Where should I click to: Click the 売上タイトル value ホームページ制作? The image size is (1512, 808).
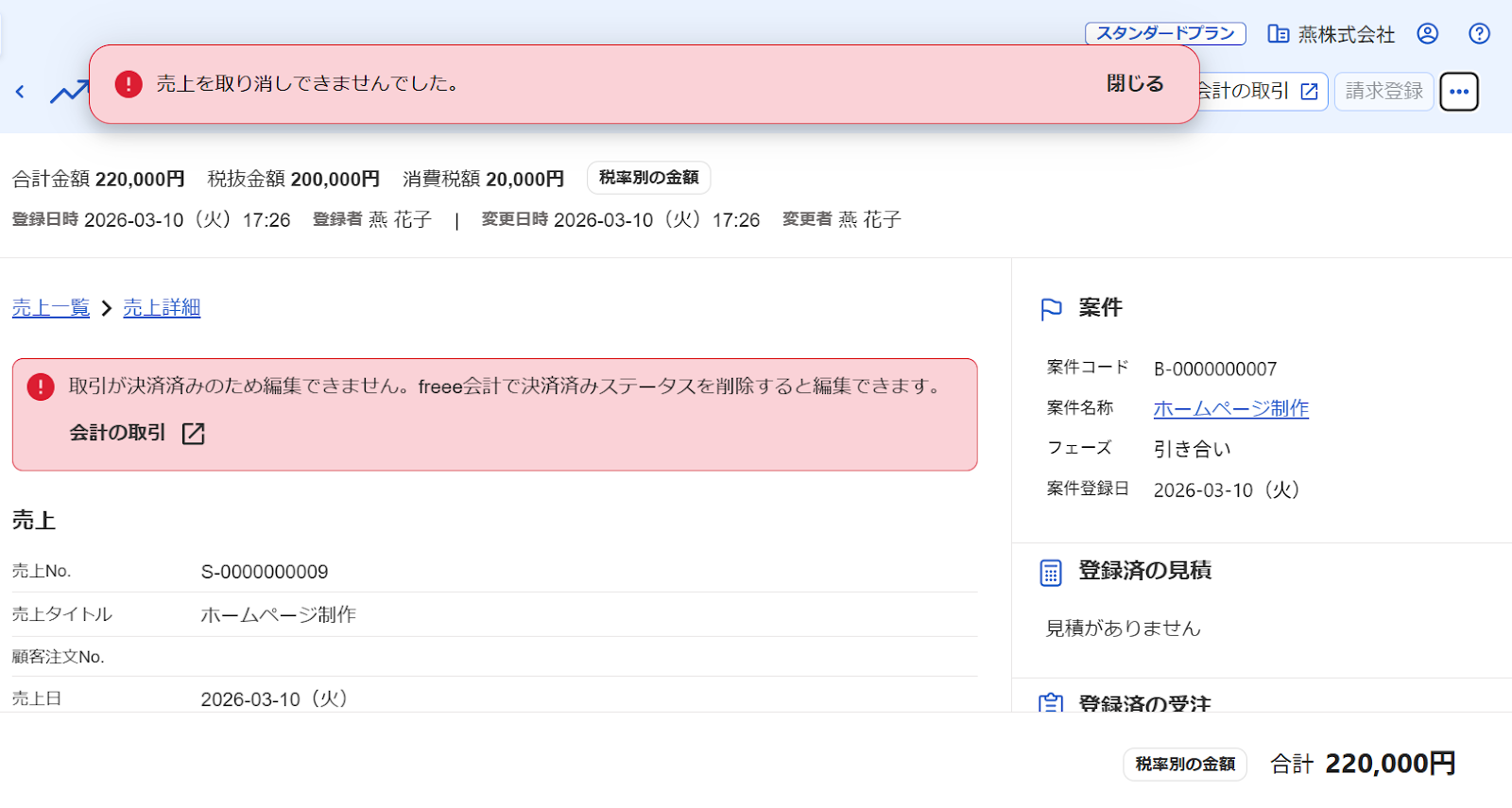(x=279, y=615)
